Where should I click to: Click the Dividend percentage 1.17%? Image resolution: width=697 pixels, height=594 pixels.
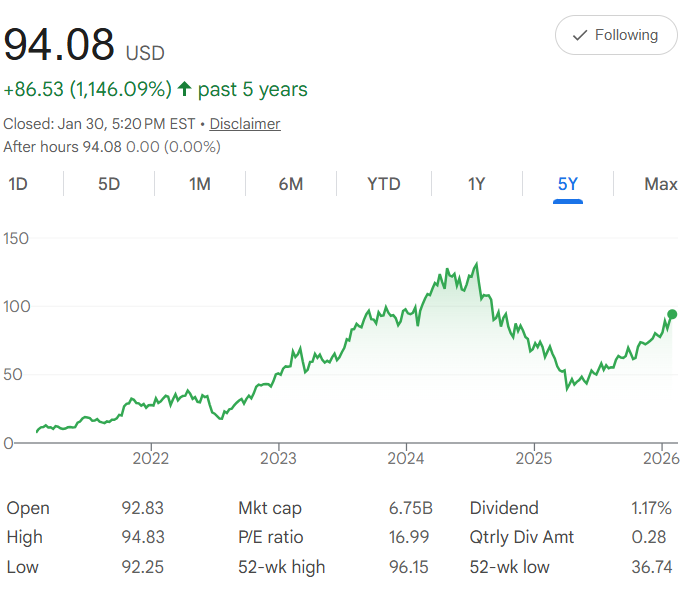click(653, 508)
